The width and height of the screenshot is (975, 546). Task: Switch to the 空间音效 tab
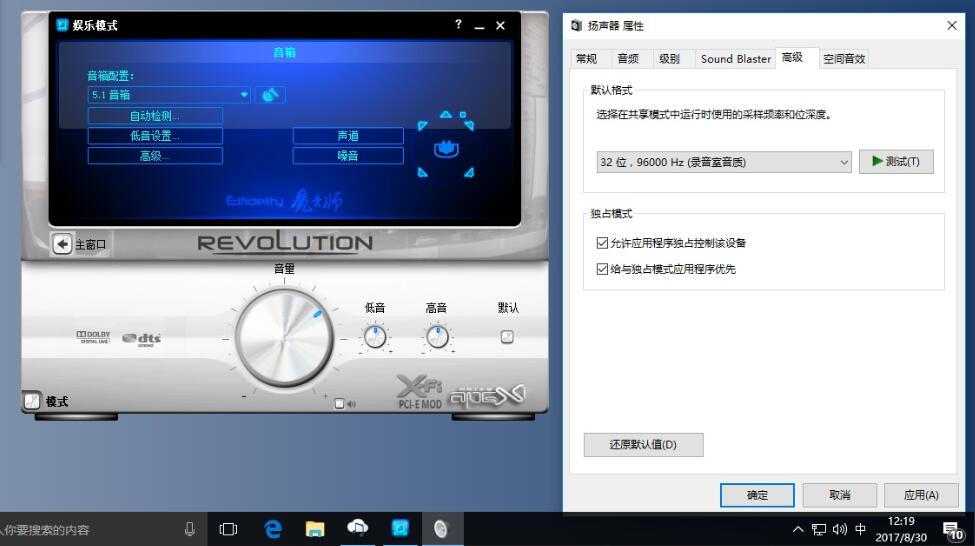844,59
